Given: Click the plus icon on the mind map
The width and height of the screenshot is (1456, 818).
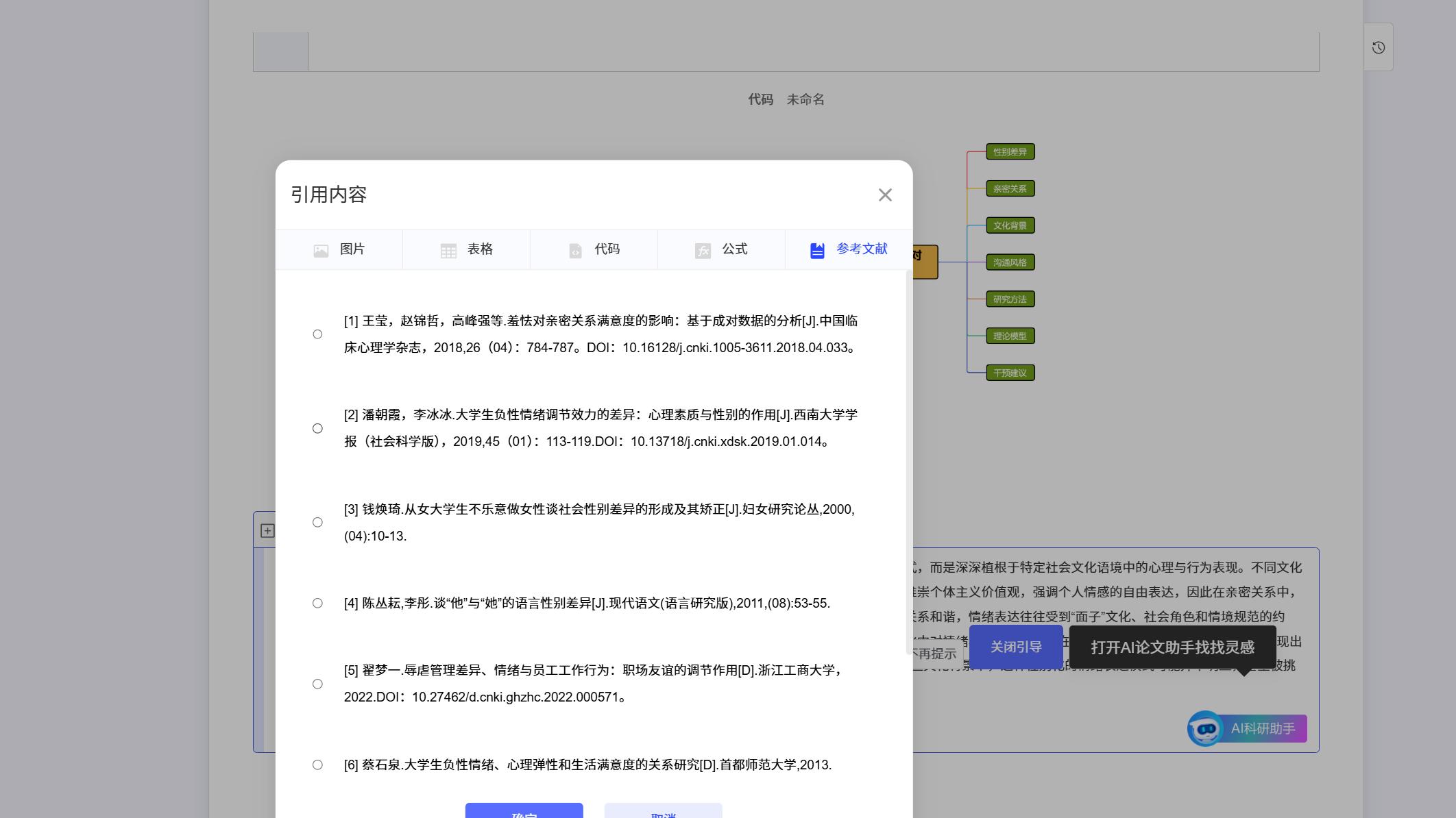Looking at the screenshot, I should tap(268, 530).
